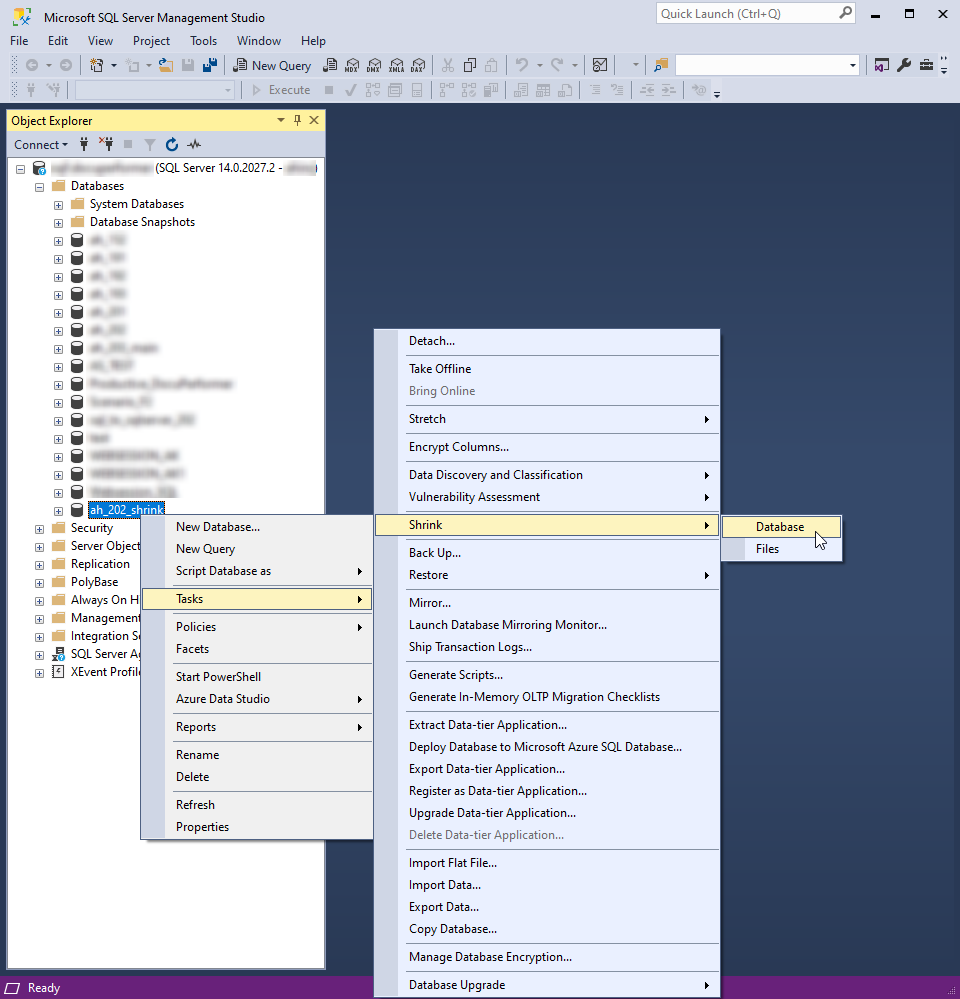Select Database in the Shrink submenu

pos(780,527)
